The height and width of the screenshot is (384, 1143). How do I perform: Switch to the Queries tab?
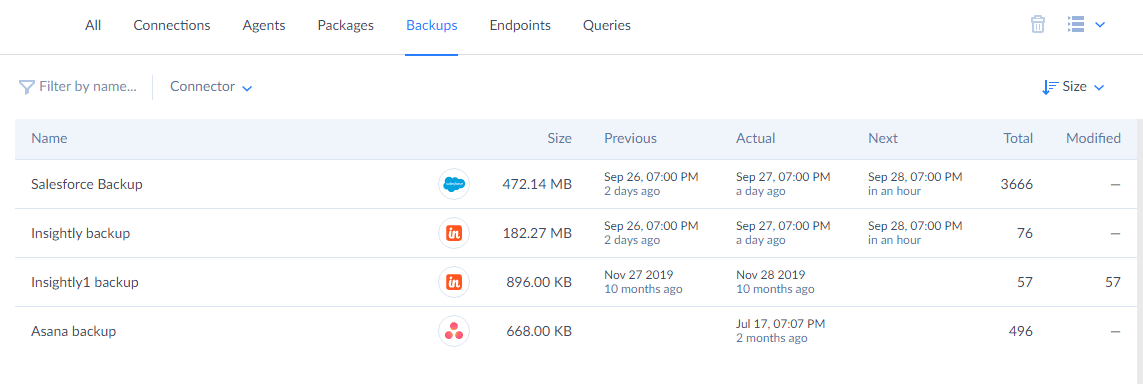(x=606, y=26)
